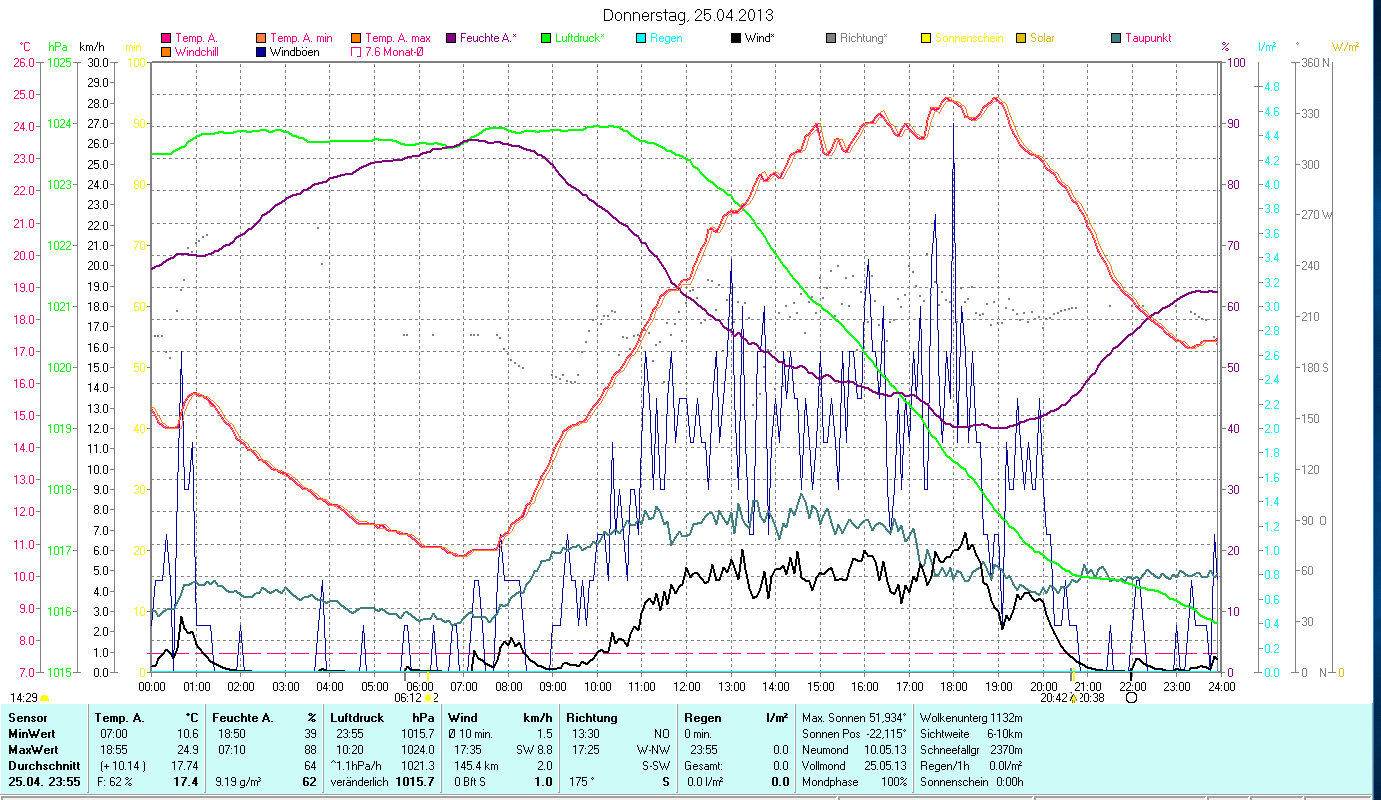The image size is (1381, 800).
Task: Click the pink Temp. A. legend swatch
Action: pyautogui.click(x=166, y=38)
